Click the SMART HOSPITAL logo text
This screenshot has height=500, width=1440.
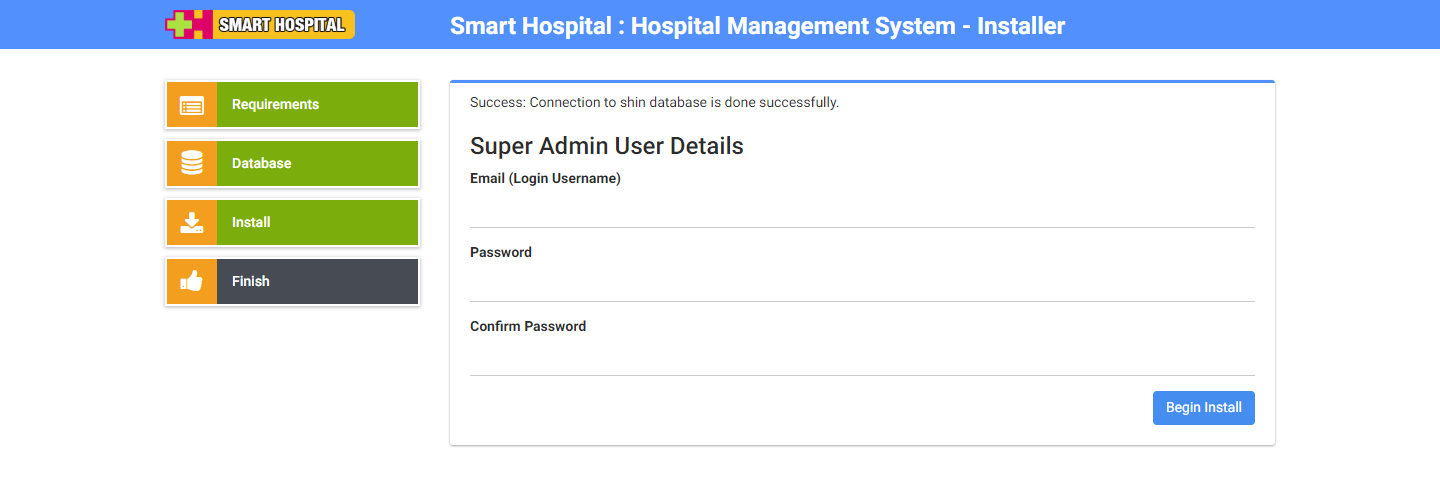click(x=282, y=25)
